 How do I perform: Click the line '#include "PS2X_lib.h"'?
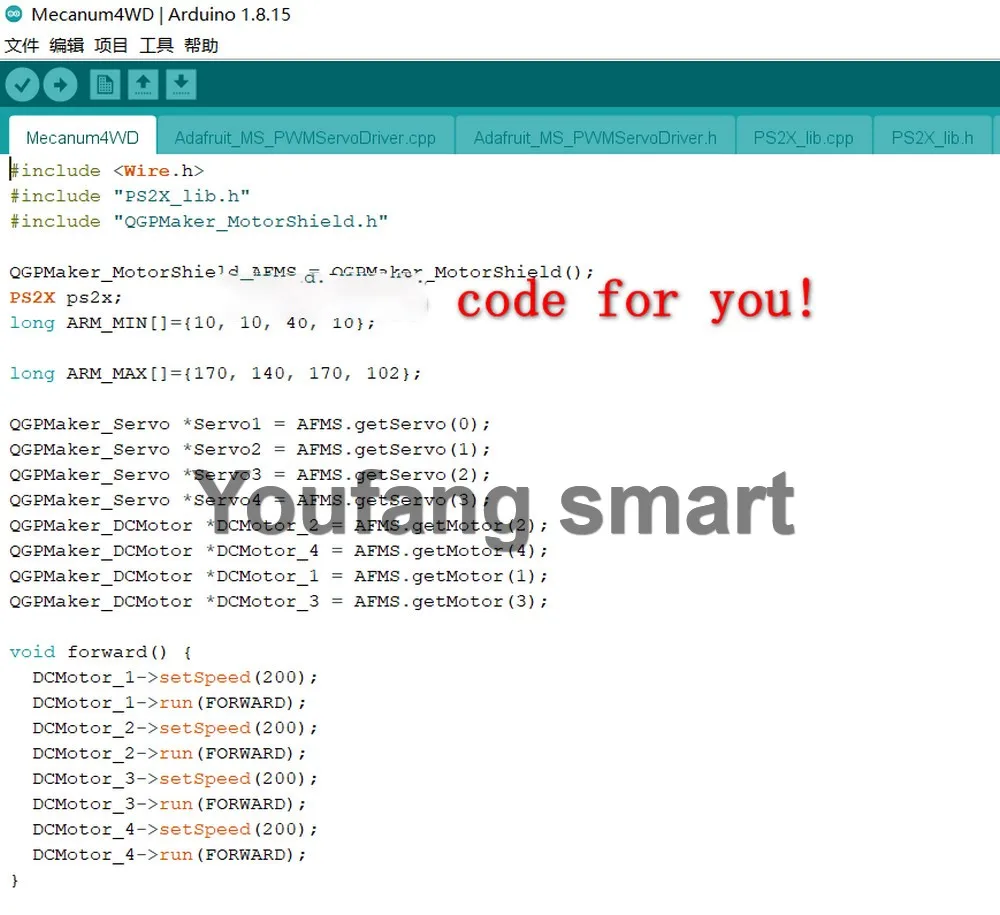[130, 196]
